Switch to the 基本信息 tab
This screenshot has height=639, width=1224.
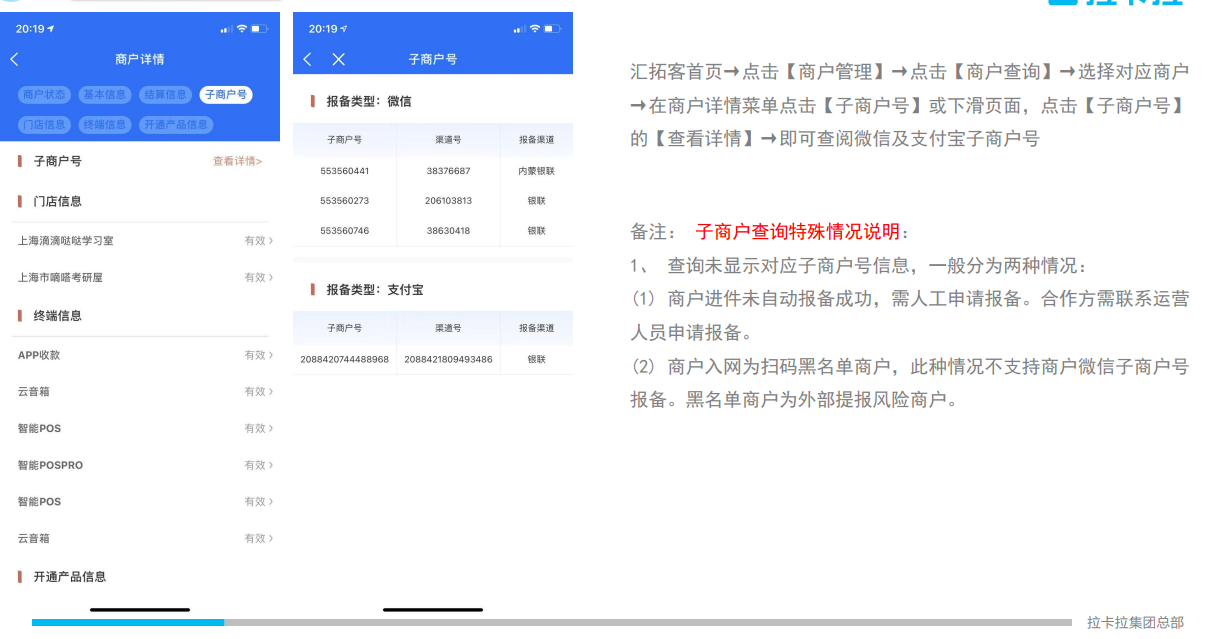[x=105, y=95]
